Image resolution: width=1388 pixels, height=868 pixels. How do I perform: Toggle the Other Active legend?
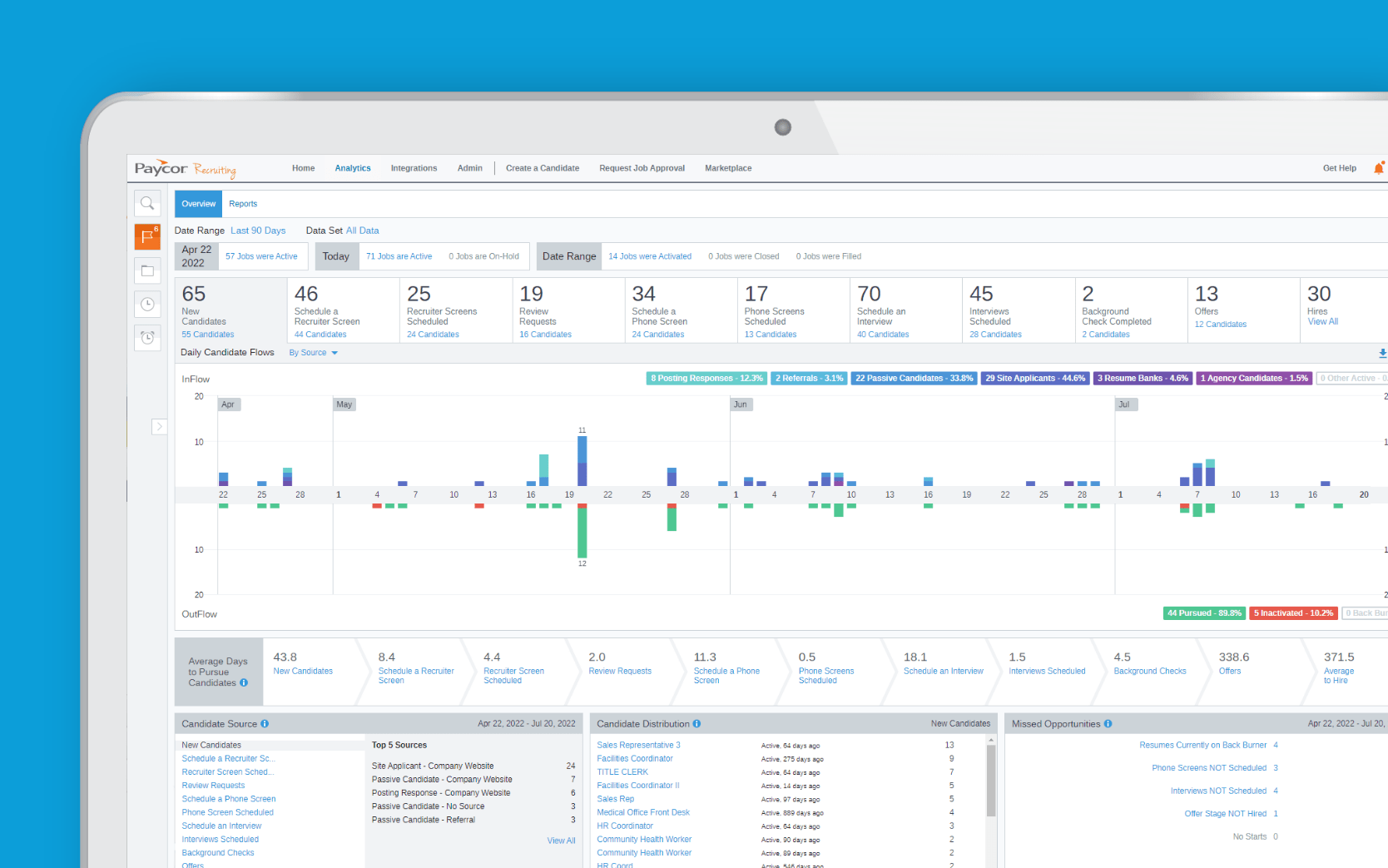point(1351,379)
